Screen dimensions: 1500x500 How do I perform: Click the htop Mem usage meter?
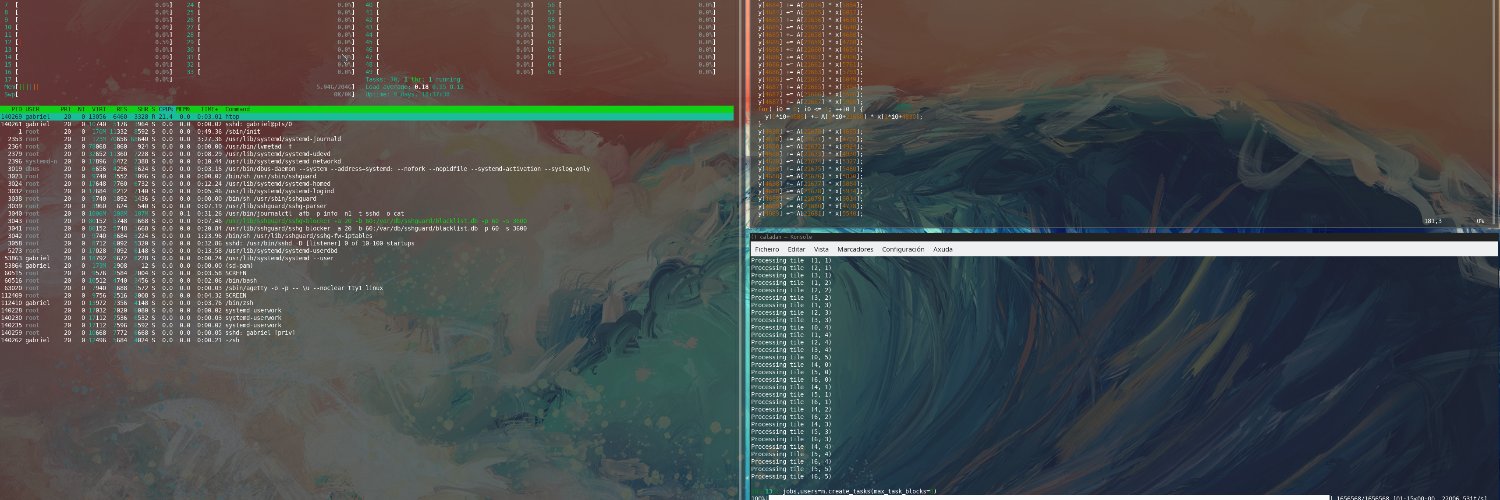click(x=180, y=86)
